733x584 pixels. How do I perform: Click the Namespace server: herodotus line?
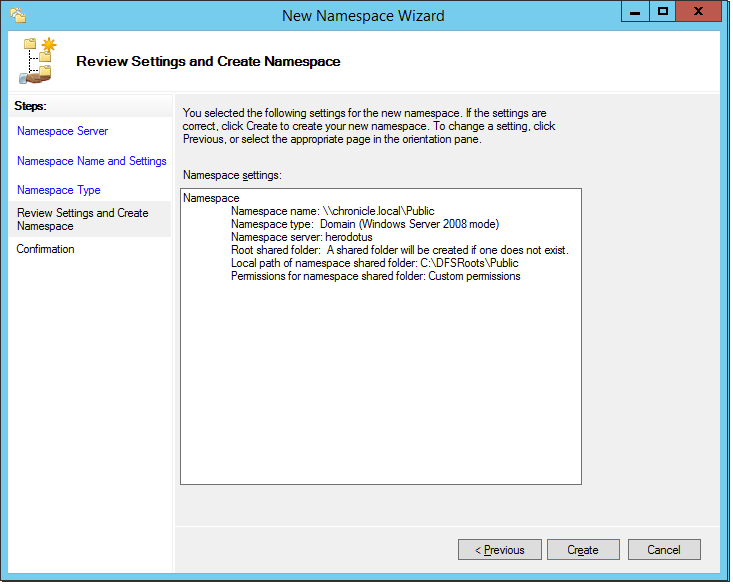click(302, 237)
